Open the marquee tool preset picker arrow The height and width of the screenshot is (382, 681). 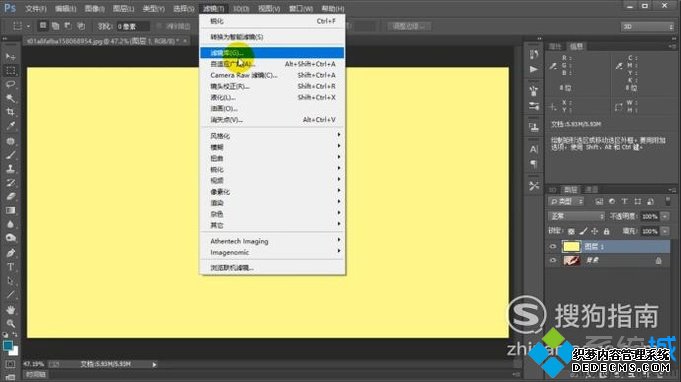[29, 26]
